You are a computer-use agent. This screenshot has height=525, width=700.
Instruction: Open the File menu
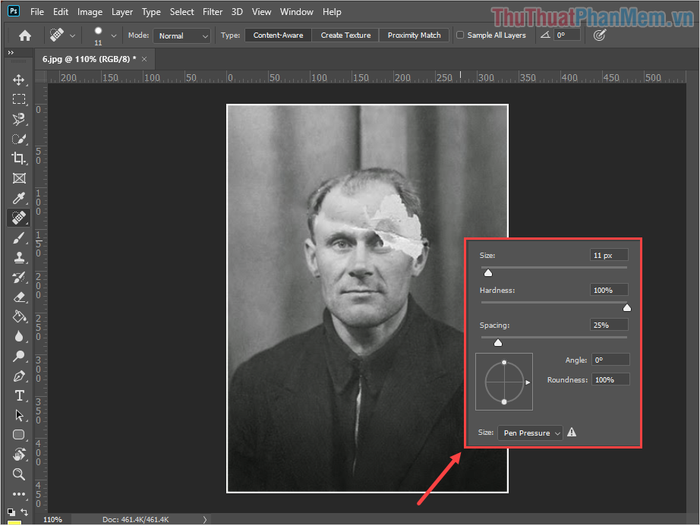(x=37, y=12)
